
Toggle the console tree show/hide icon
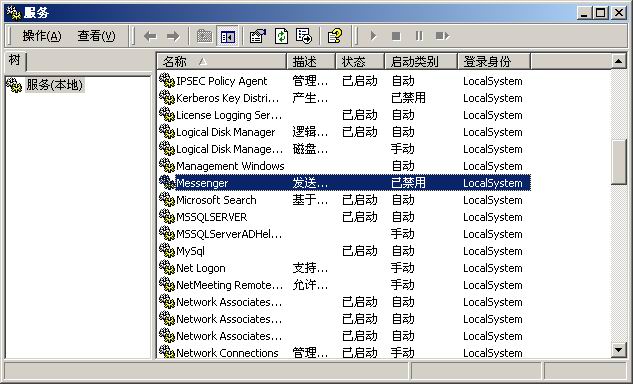(x=228, y=36)
